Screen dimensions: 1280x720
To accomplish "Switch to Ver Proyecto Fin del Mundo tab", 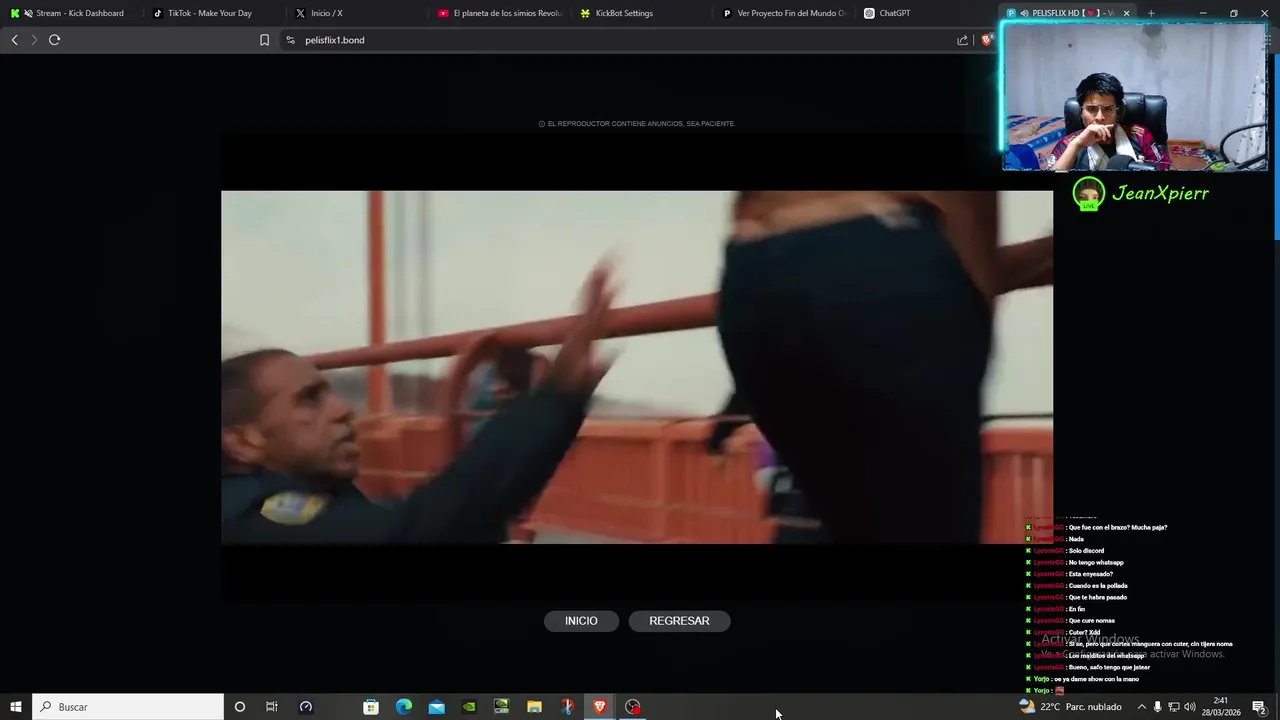I will point(786,13).
